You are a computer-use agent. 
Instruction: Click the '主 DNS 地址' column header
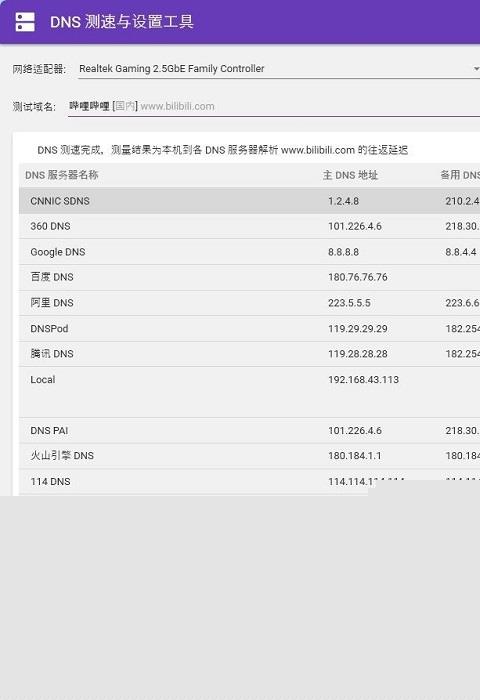click(x=351, y=175)
